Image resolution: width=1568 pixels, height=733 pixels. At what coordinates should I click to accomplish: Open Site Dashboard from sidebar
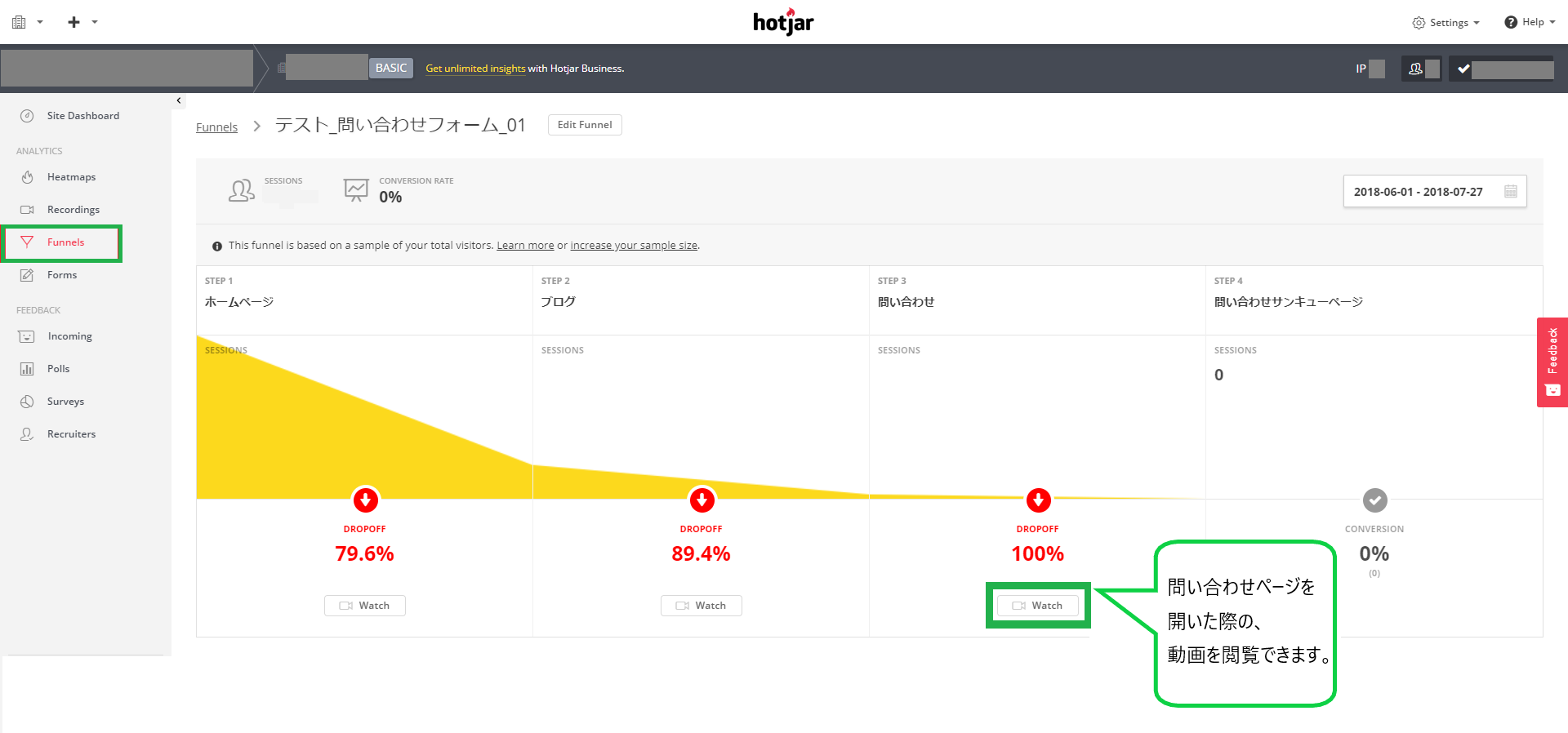(82, 116)
